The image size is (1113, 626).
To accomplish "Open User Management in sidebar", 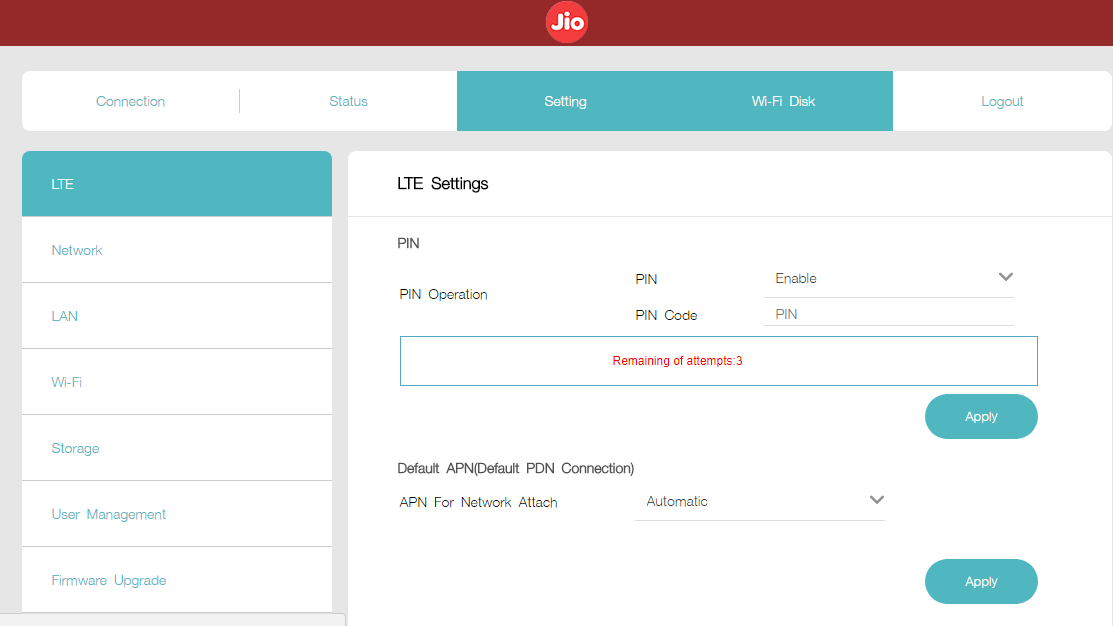I will click(x=177, y=514).
